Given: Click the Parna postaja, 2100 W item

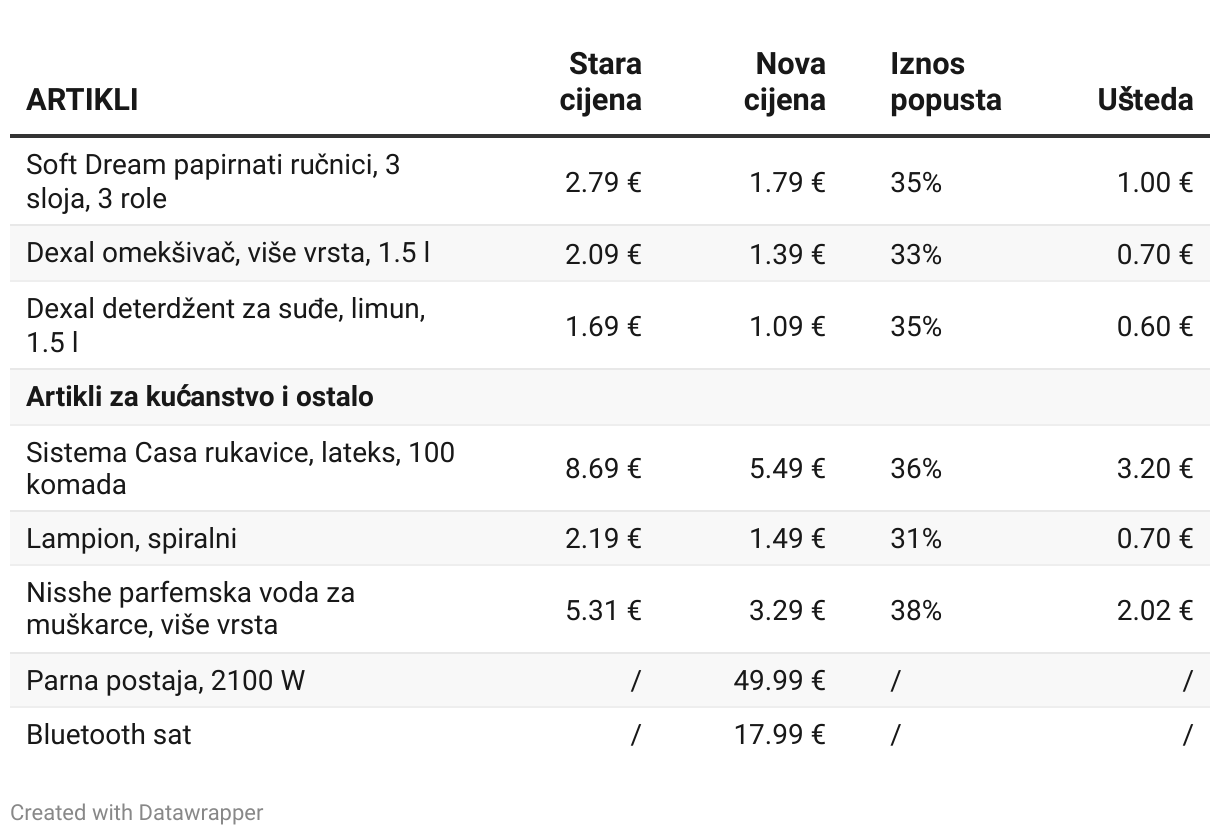Looking at the screenshot, I should [x=165, y=681].
